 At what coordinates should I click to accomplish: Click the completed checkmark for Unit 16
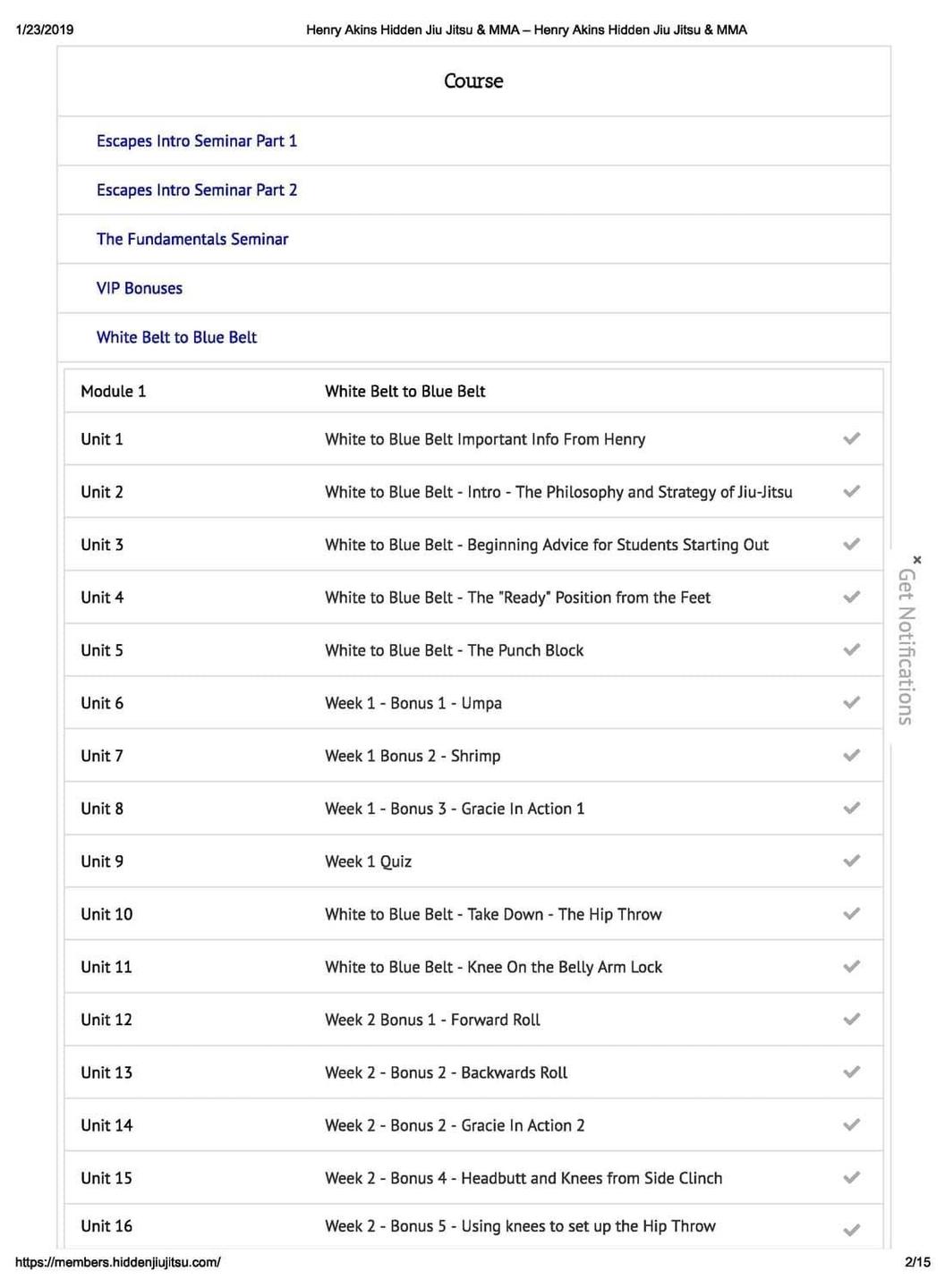click(x=852, y=1230)
